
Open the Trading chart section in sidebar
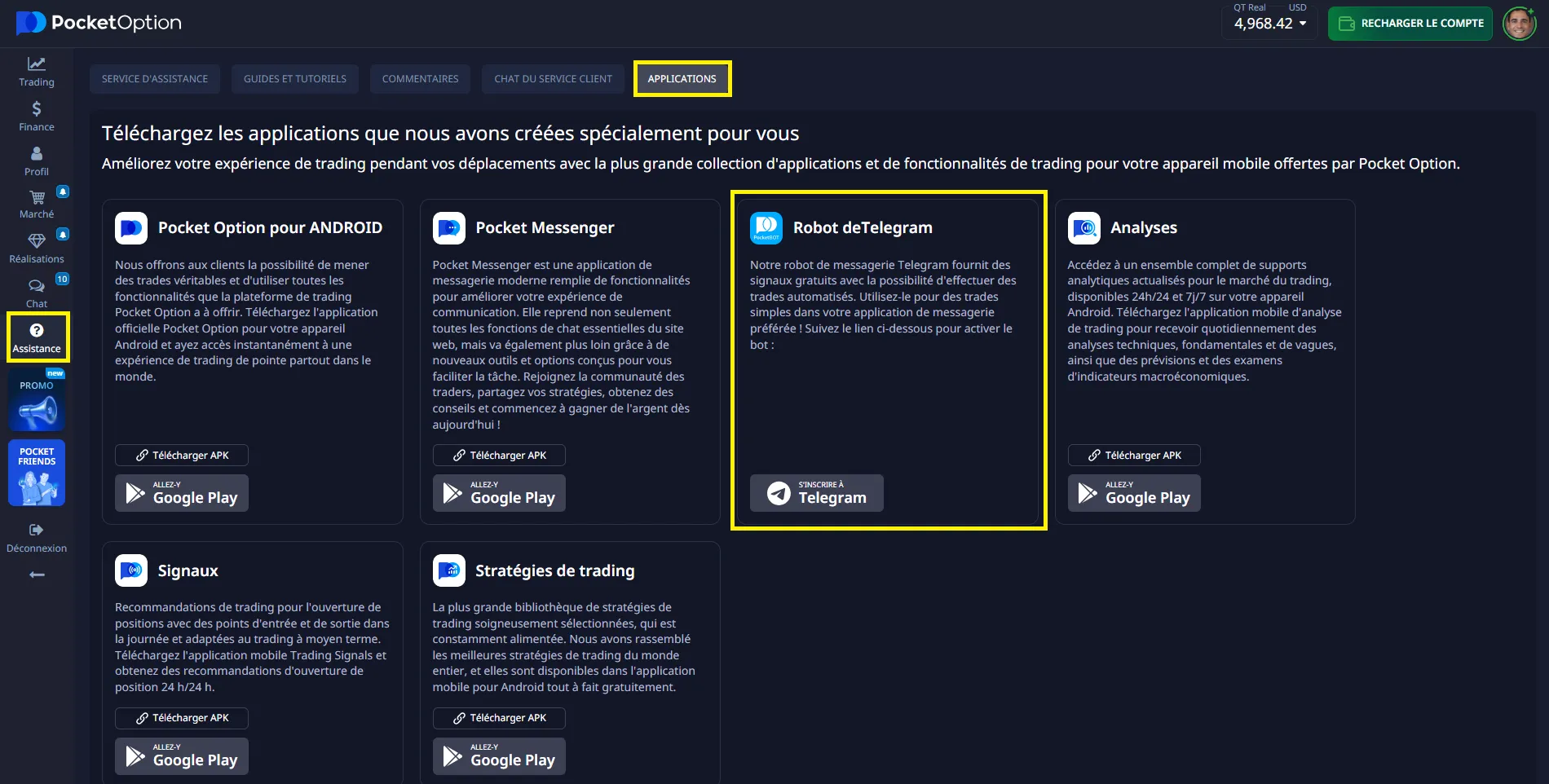(x=37, y=72)
